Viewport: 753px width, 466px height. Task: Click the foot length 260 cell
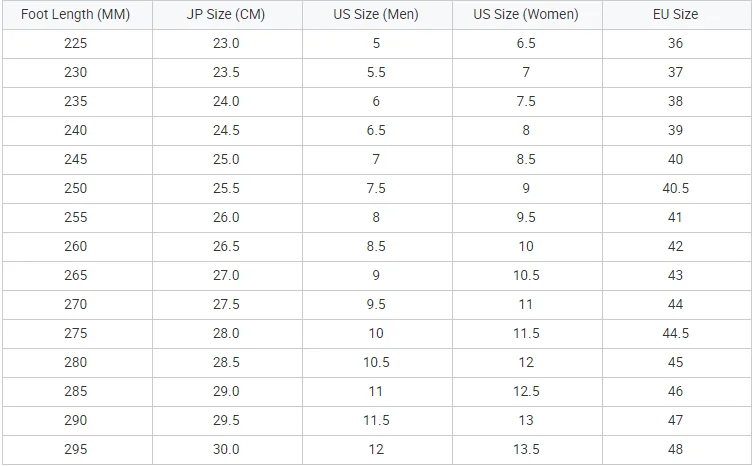pyautogui.click(x=77, y=247)
